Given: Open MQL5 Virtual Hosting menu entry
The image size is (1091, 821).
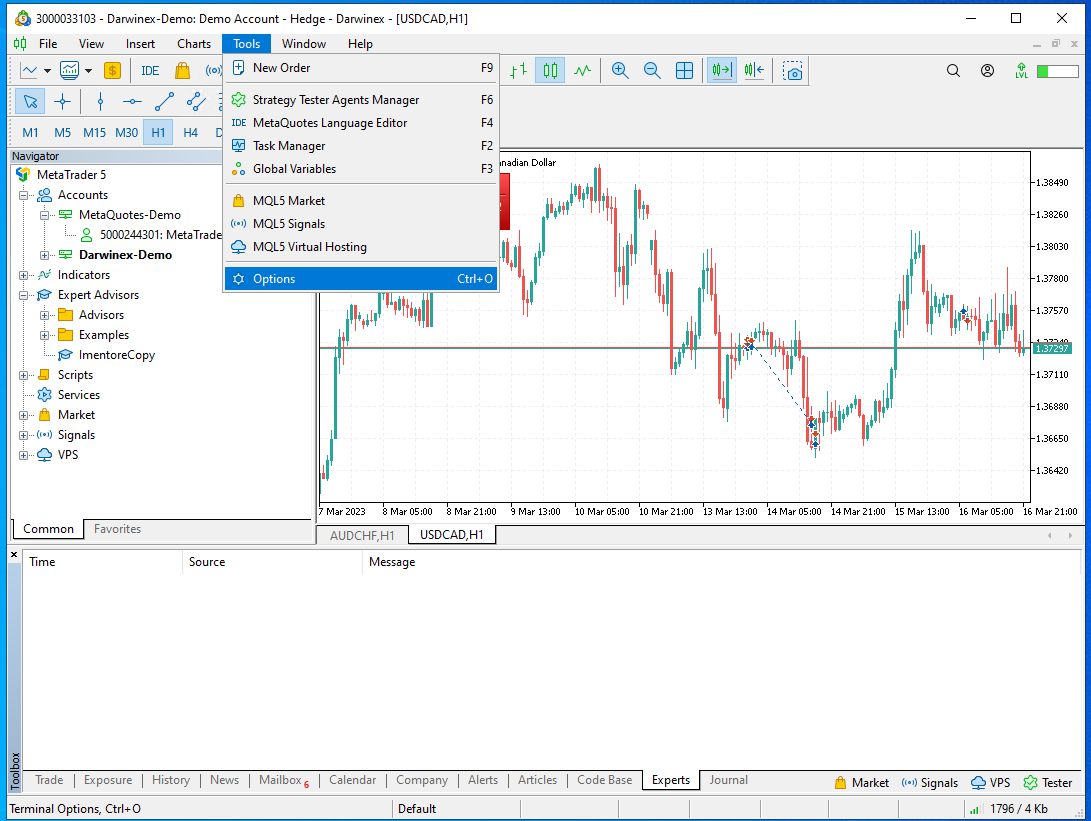Looking at the screenshot, I should [x=361, y=246].
